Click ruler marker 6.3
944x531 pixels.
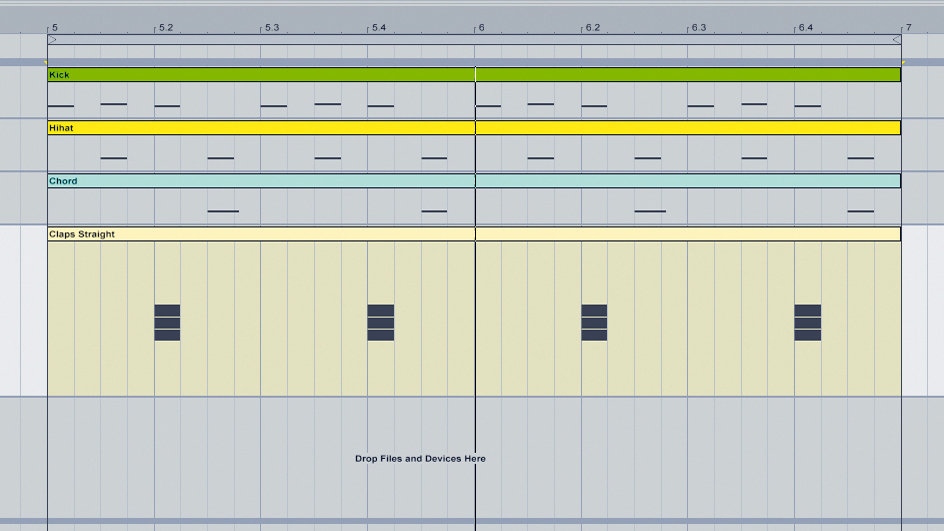click(x=698, y=28)
